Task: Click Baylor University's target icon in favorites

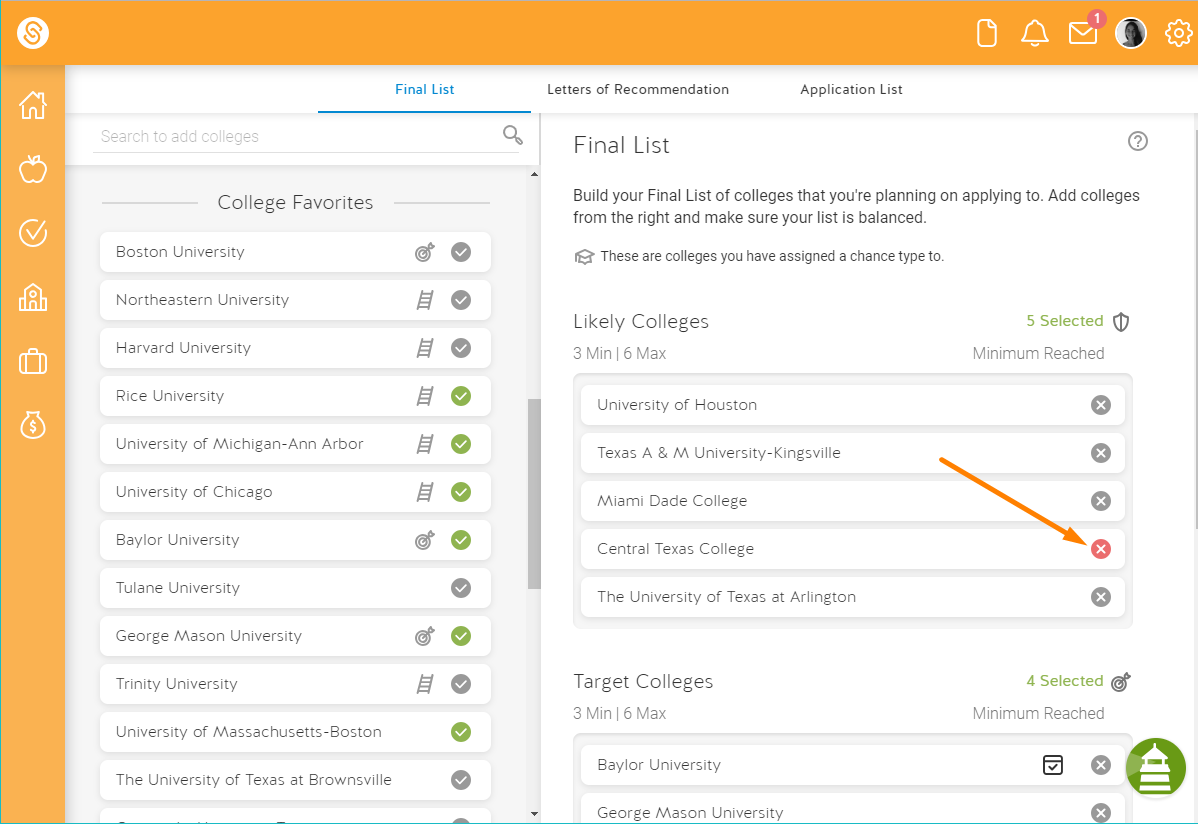Action: [x=425, y=540]
